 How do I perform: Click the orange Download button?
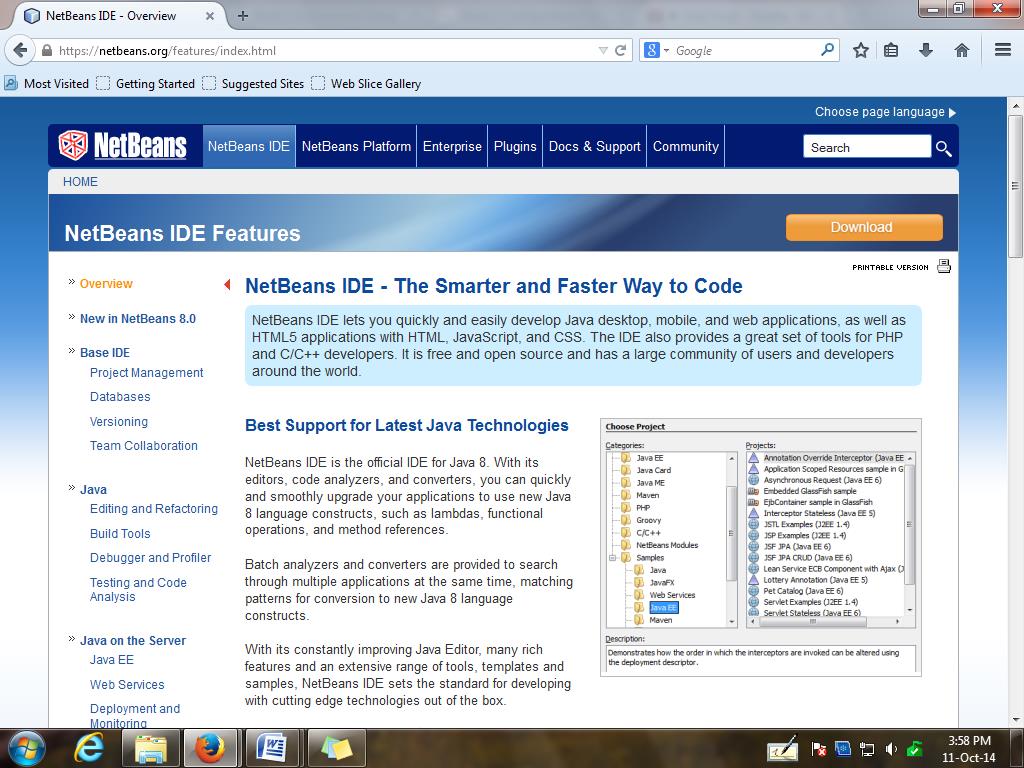863,227
